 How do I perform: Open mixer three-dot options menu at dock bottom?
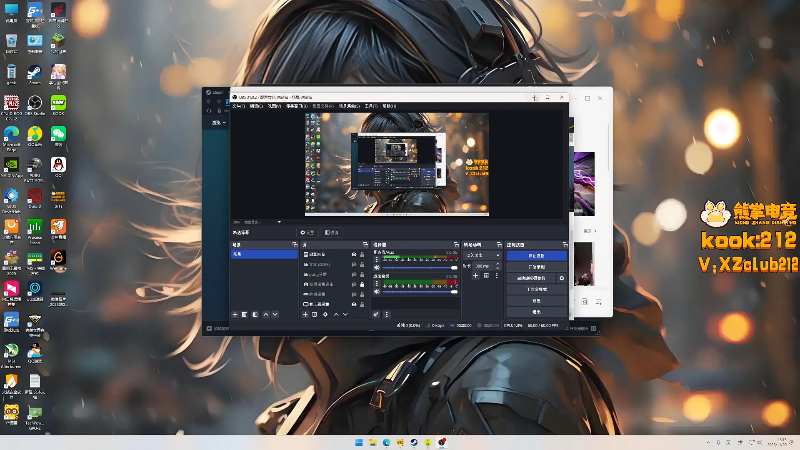pos(386,315)
